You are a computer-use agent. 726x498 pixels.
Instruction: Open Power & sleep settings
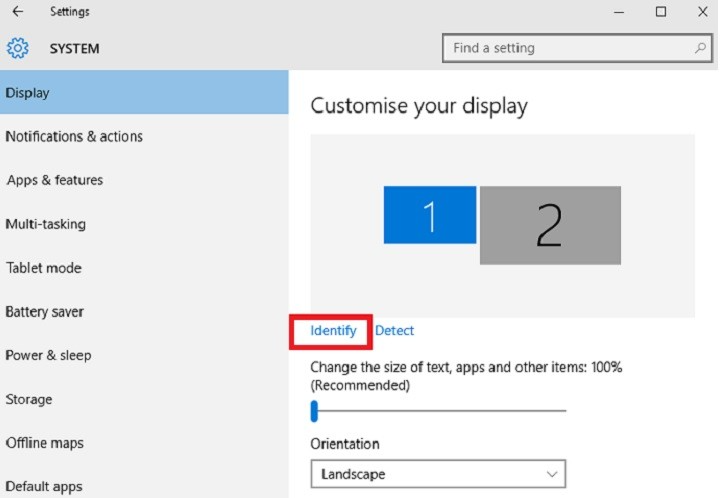[144, 355]
